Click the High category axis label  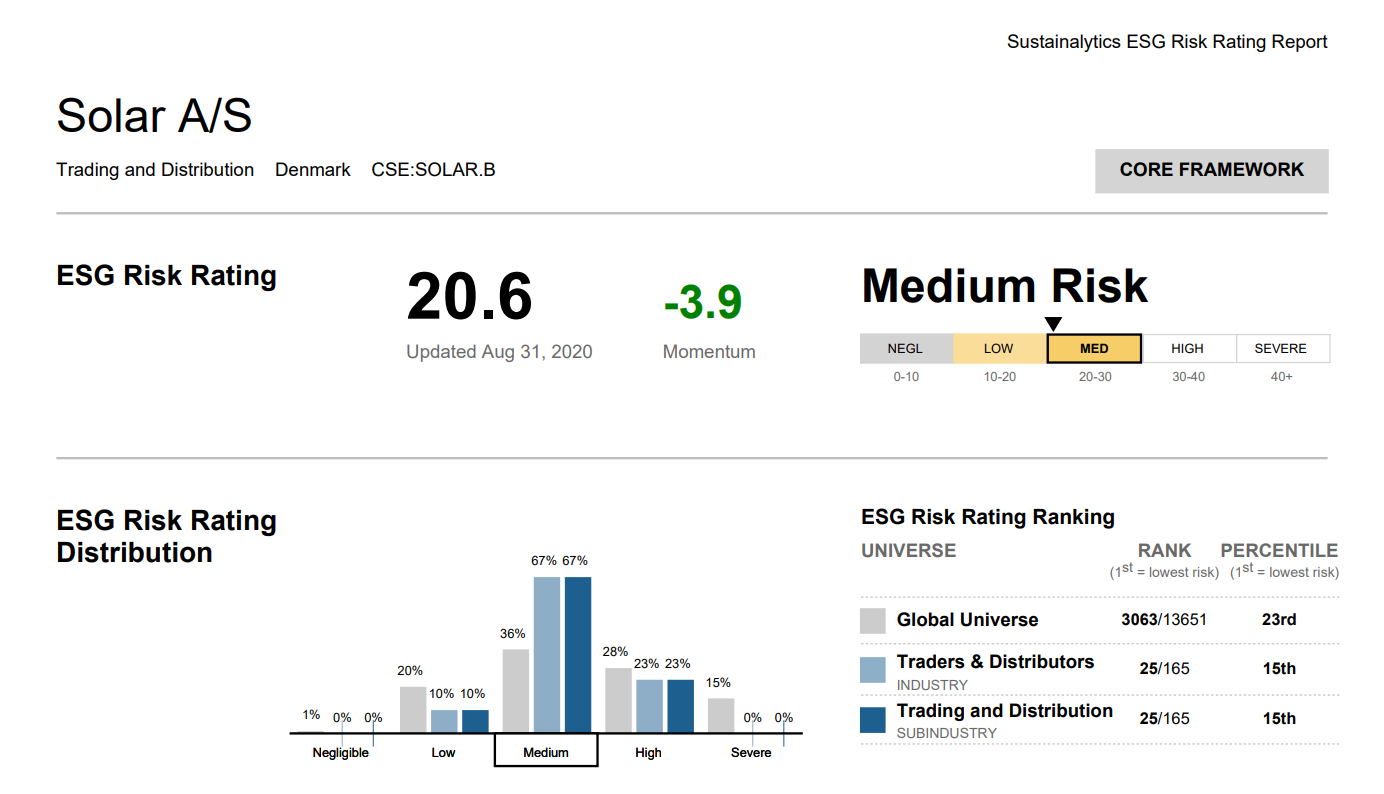tap(648, 753)
